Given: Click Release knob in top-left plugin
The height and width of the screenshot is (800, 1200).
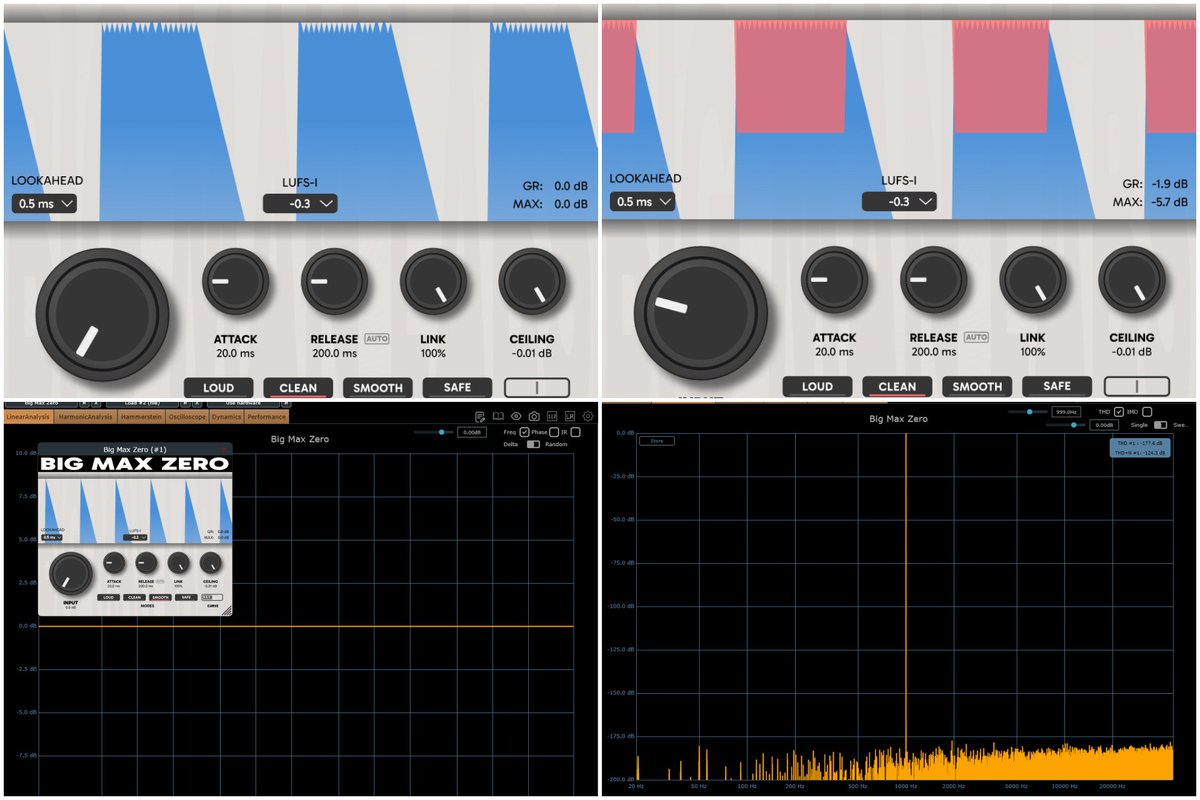Looking at the screenshot, I should (335, 282).
